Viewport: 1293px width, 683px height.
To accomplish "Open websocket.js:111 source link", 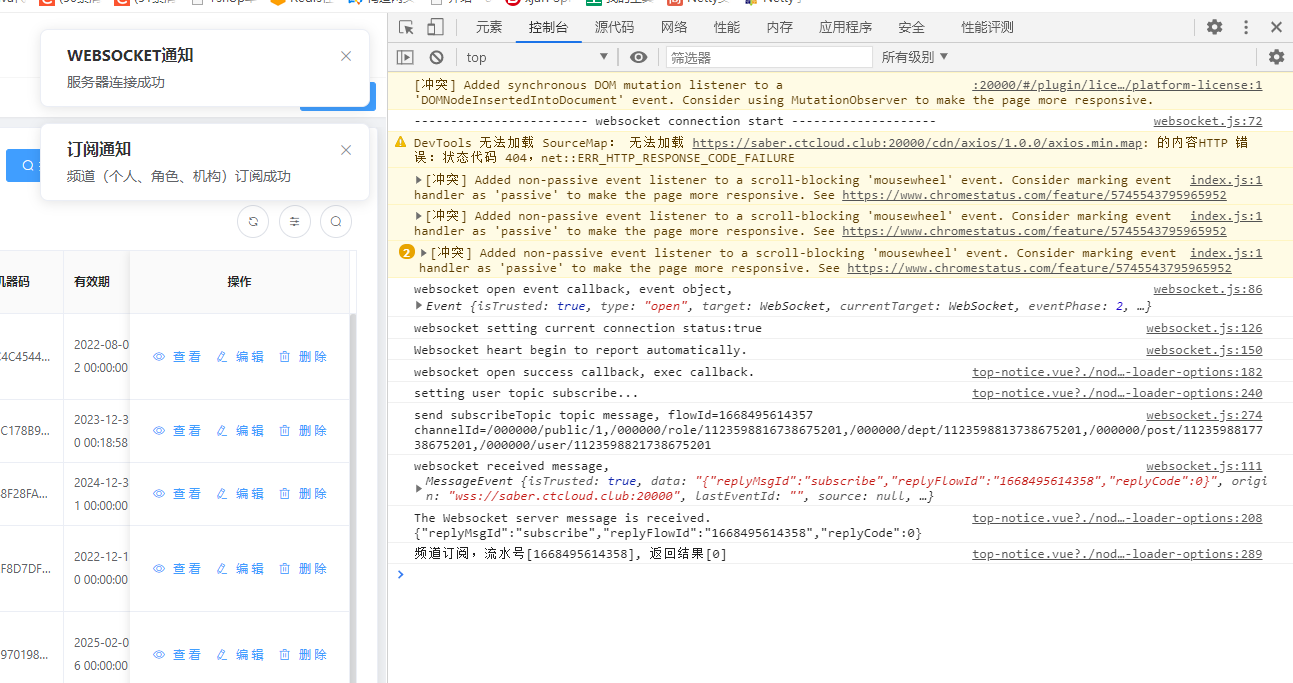I will point(1204,466).
